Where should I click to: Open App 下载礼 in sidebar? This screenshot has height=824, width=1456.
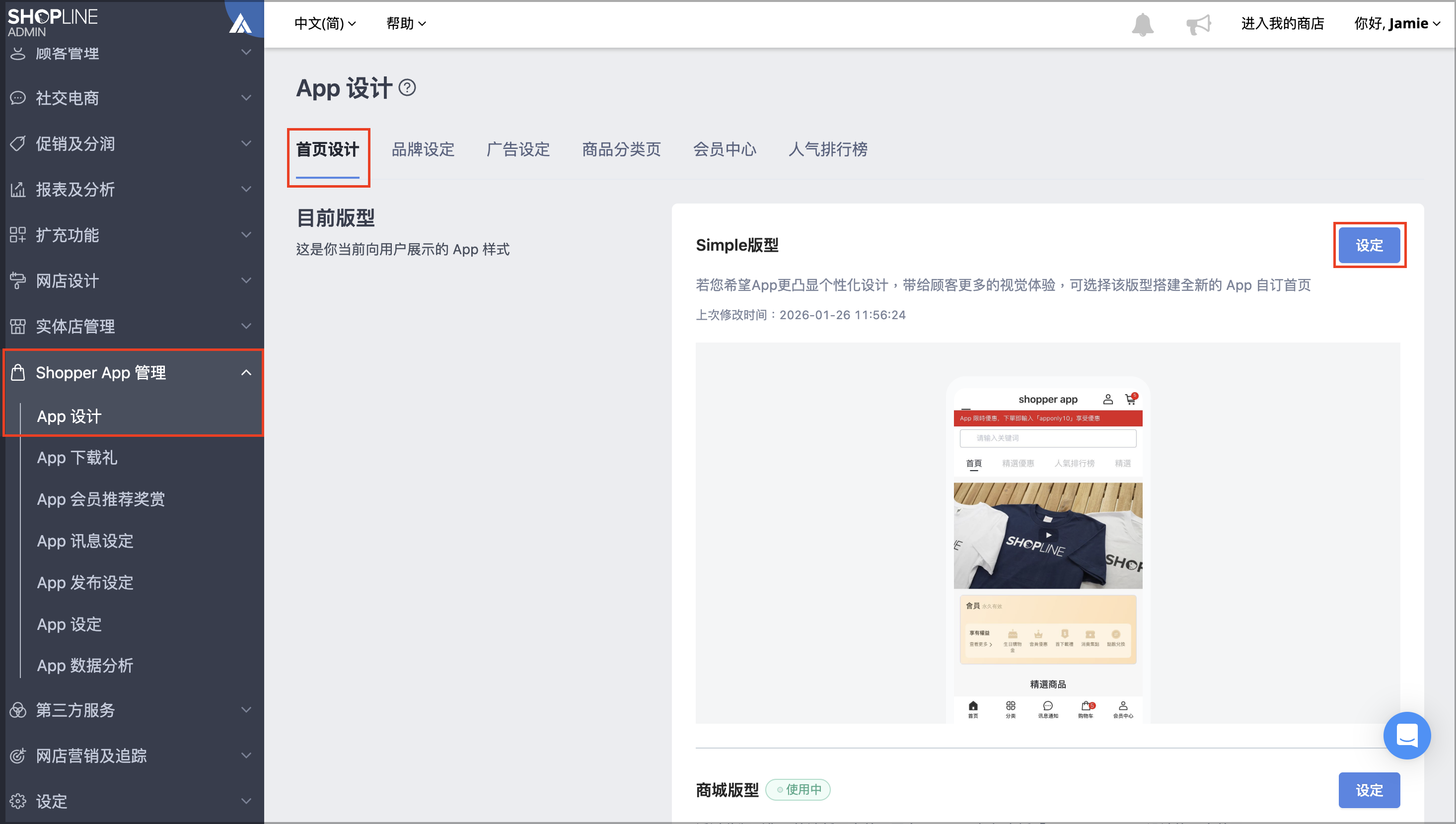(x=77, y=458)
